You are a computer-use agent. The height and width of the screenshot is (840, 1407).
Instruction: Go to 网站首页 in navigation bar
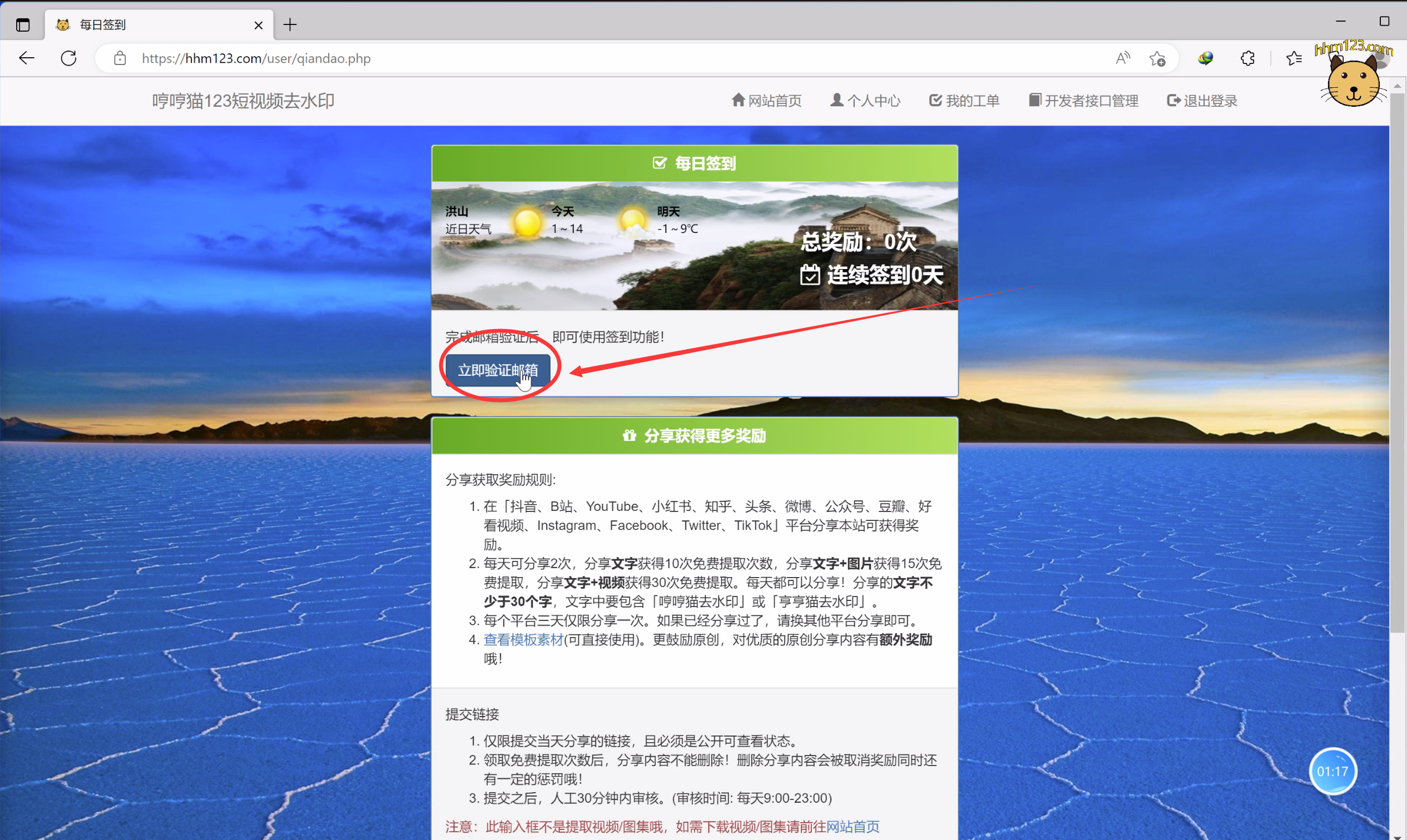[x=767, y=101]
